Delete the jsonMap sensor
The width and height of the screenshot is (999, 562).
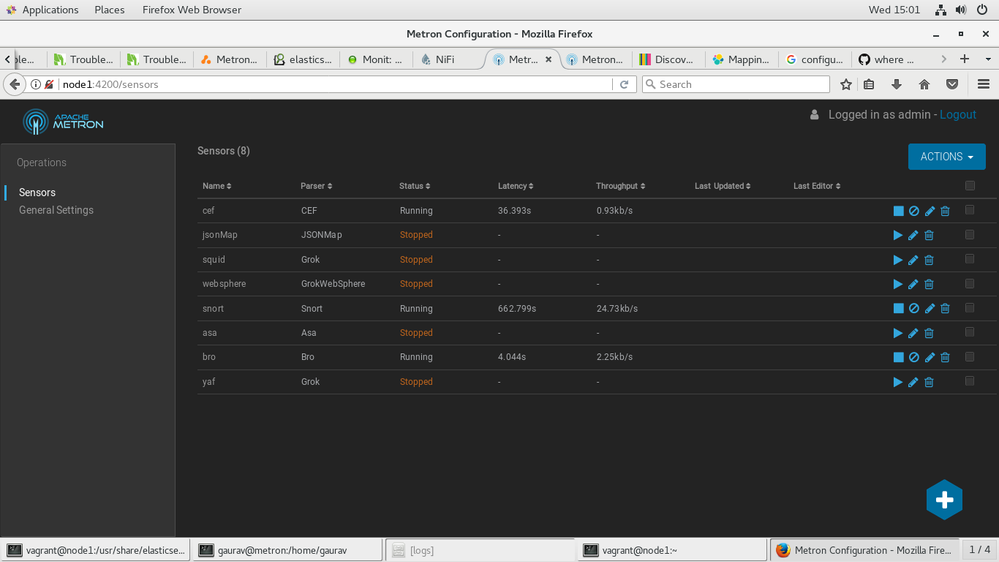pos(929,235)
